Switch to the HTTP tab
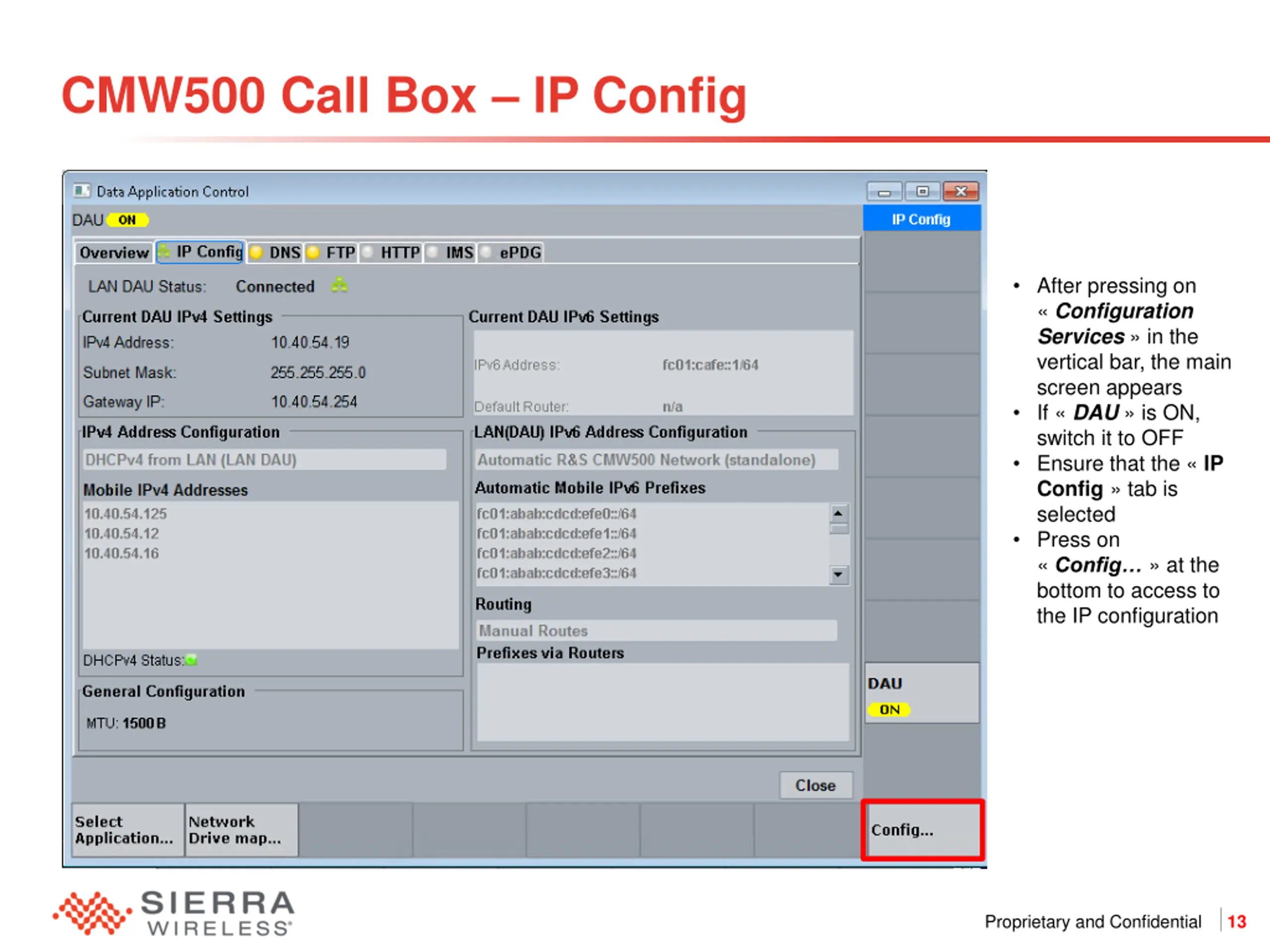Image resolution: width=1270 pixels, height=952 pixels. pyautogui.click(x=391, y=252)
